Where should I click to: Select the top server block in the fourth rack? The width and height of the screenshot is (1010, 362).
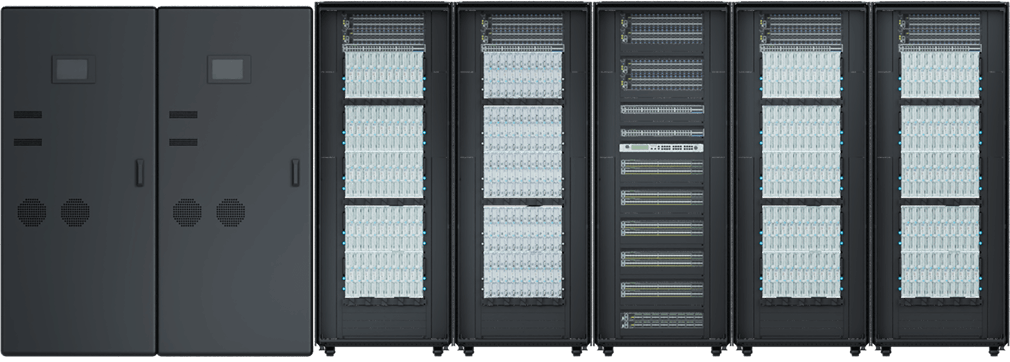click(801, 75)
